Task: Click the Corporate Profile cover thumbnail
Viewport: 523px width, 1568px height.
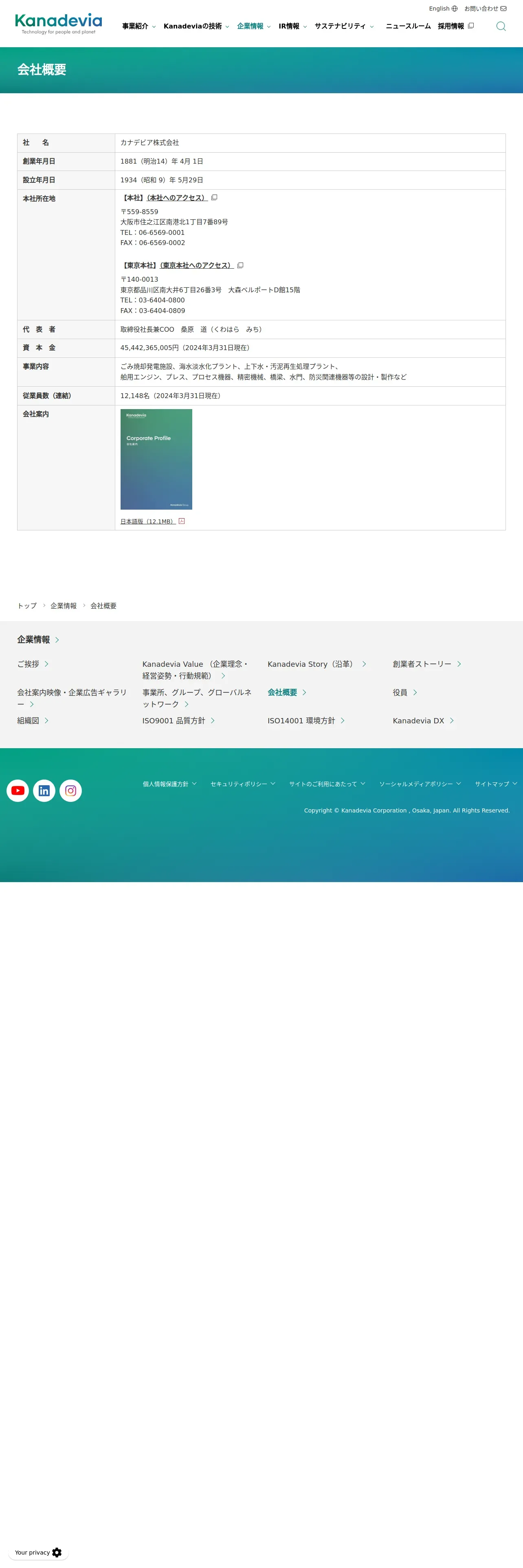Action: coord(156,459)
